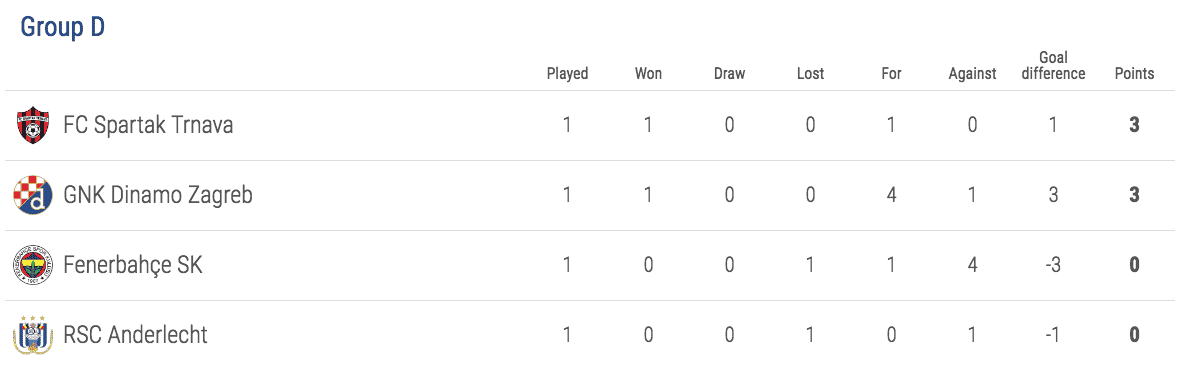Click the GNK Dinamo Zagreb club crest
Image resolution: width=1185 pixels, height=365 pixels.
tap(32, 195)
